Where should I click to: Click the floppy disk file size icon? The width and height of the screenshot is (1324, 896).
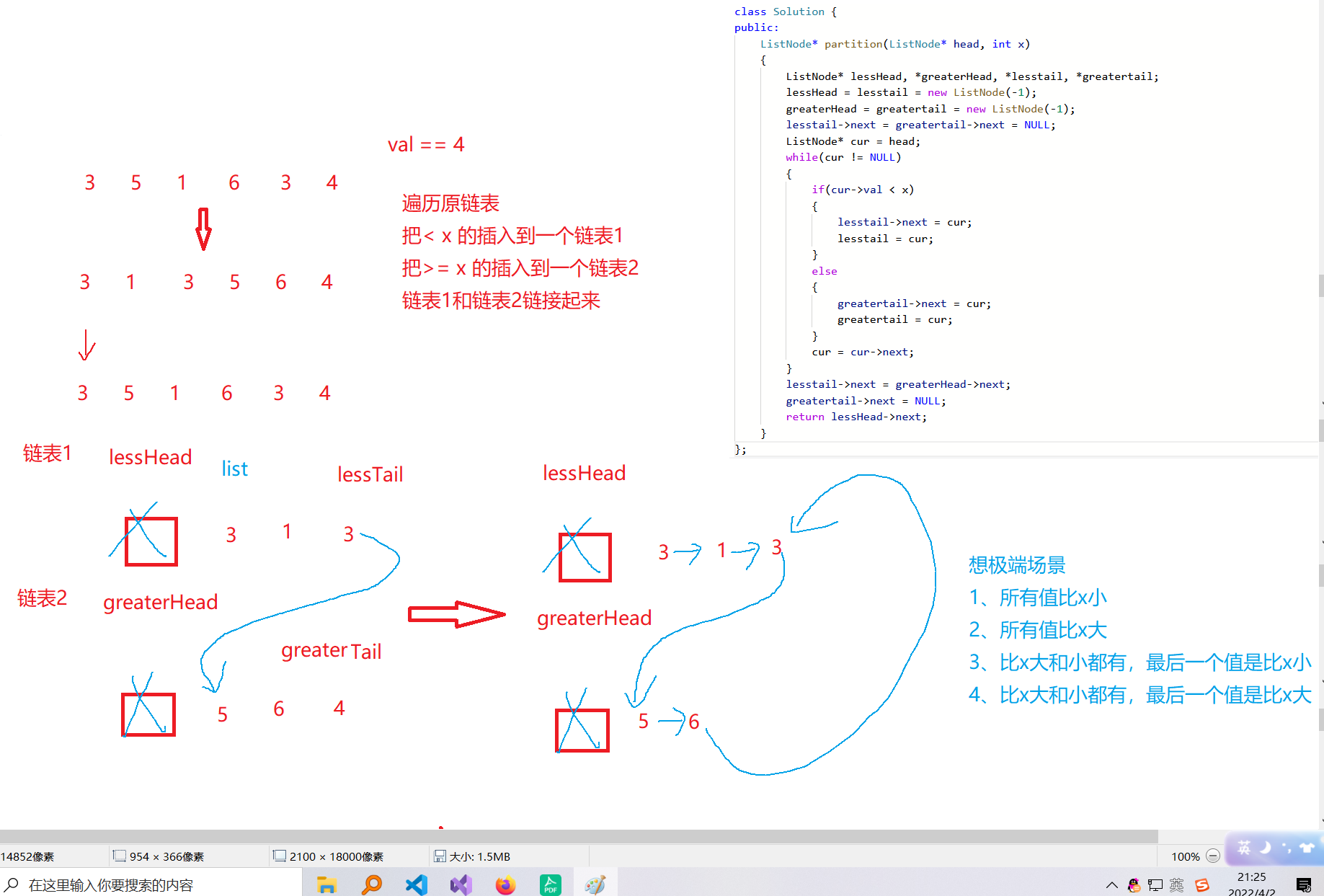pos(440,856)
